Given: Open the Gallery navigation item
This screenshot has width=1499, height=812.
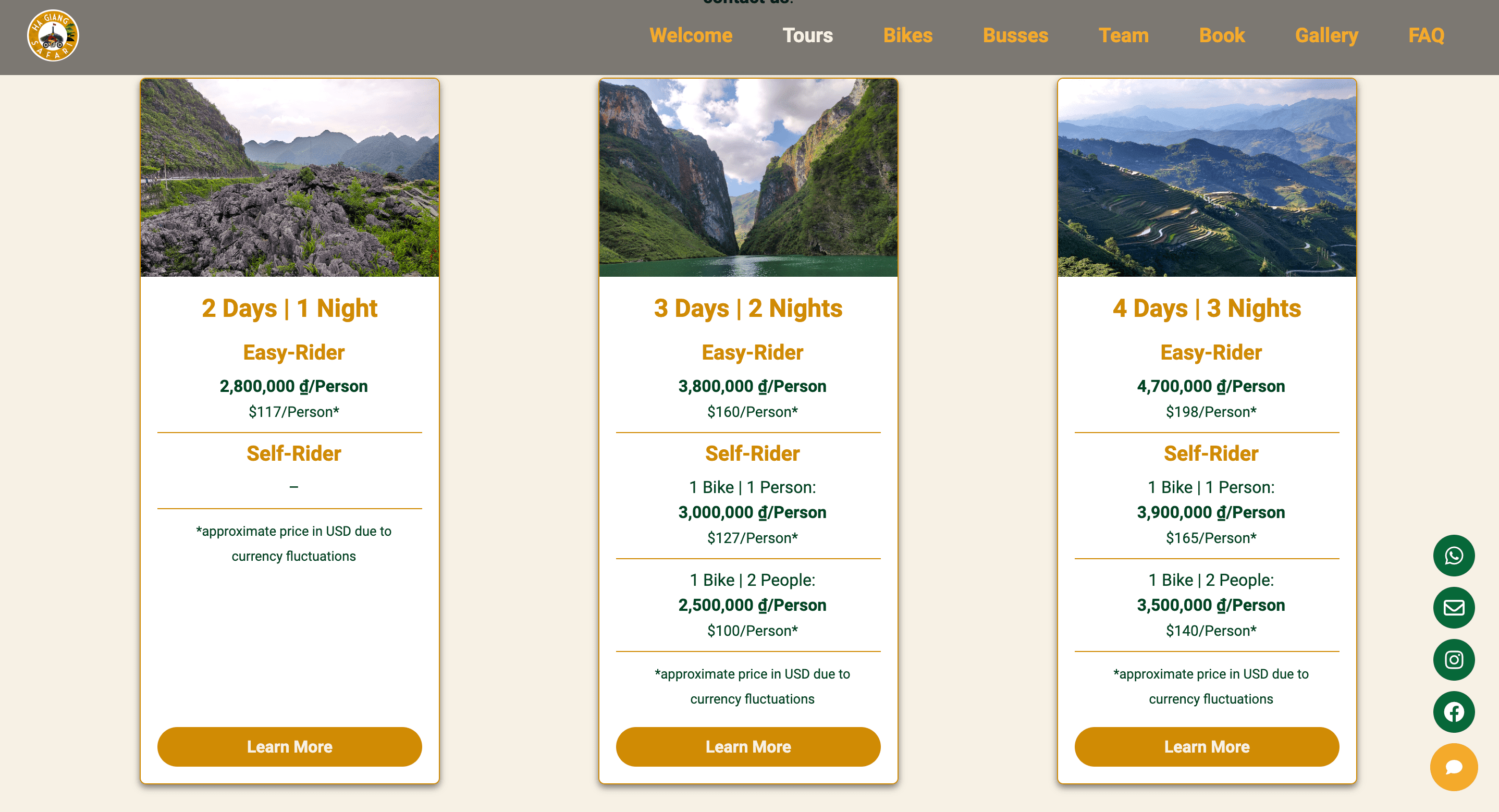Looking at the screenshot, I should 1326,35.
